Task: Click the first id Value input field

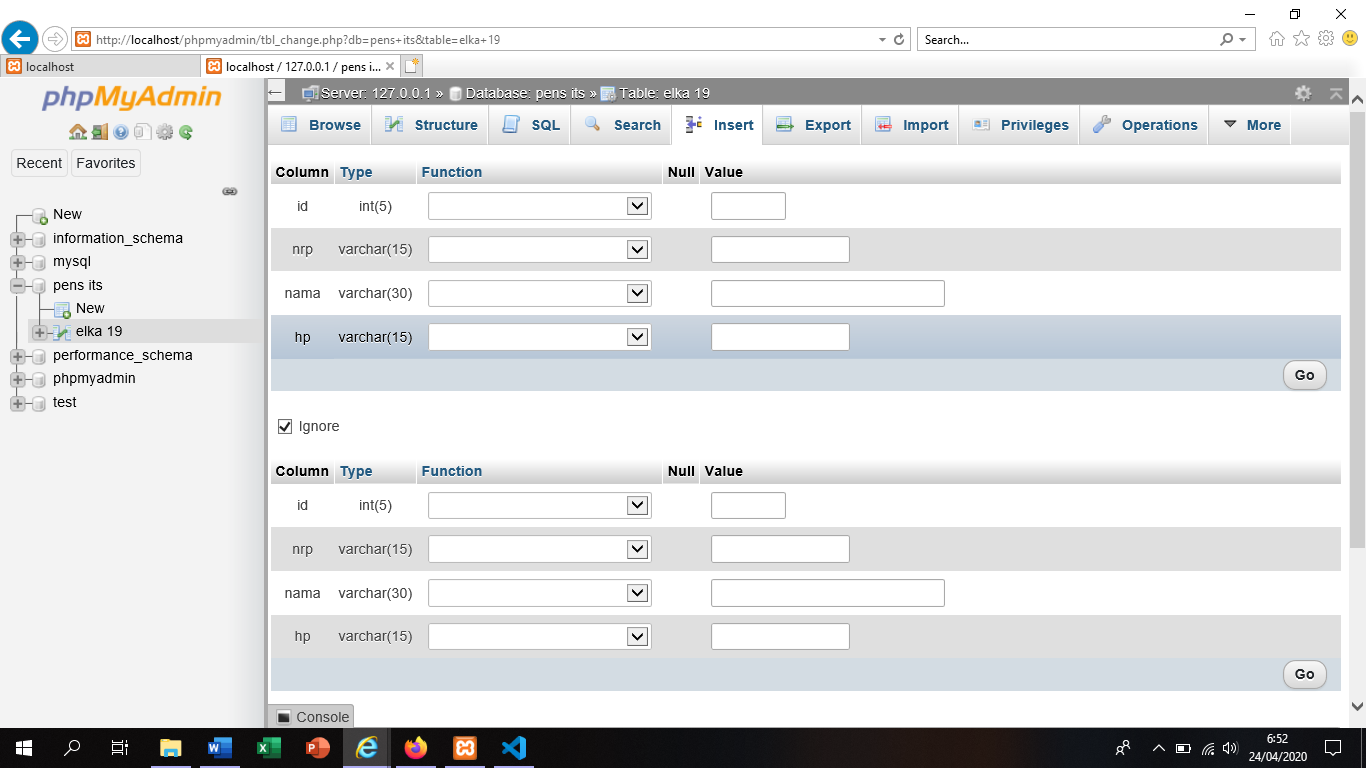Action: 748,206
